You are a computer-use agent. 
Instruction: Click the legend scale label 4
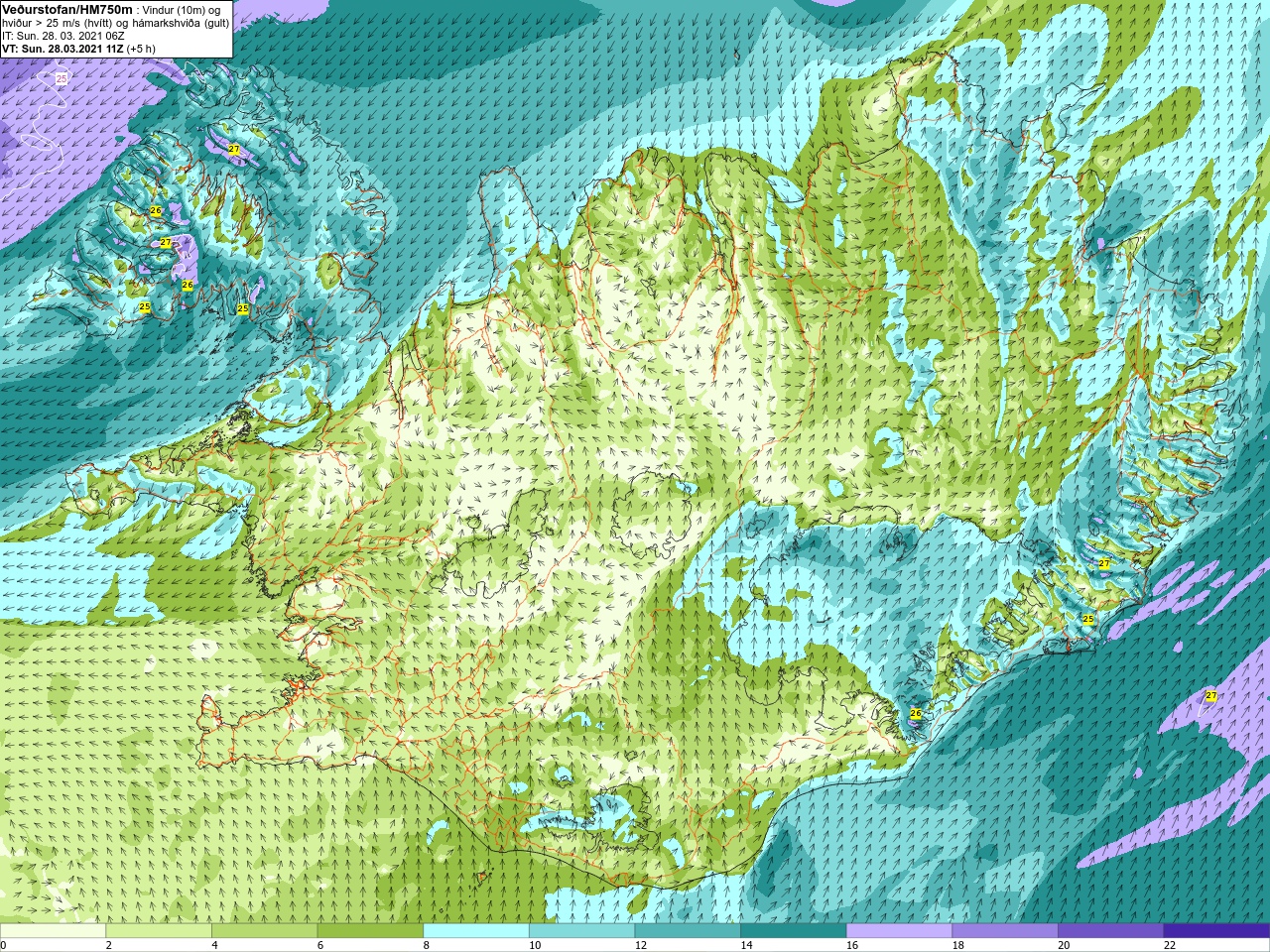(x=214, y=945)
